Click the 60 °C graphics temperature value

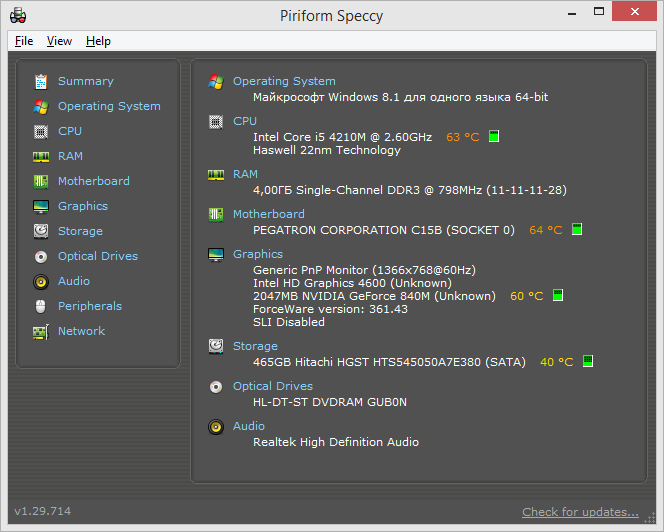tap(526, 296)
